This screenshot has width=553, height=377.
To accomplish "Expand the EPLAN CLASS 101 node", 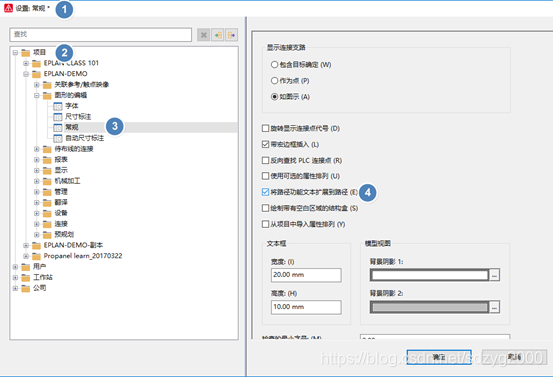I will pos(26,63).
